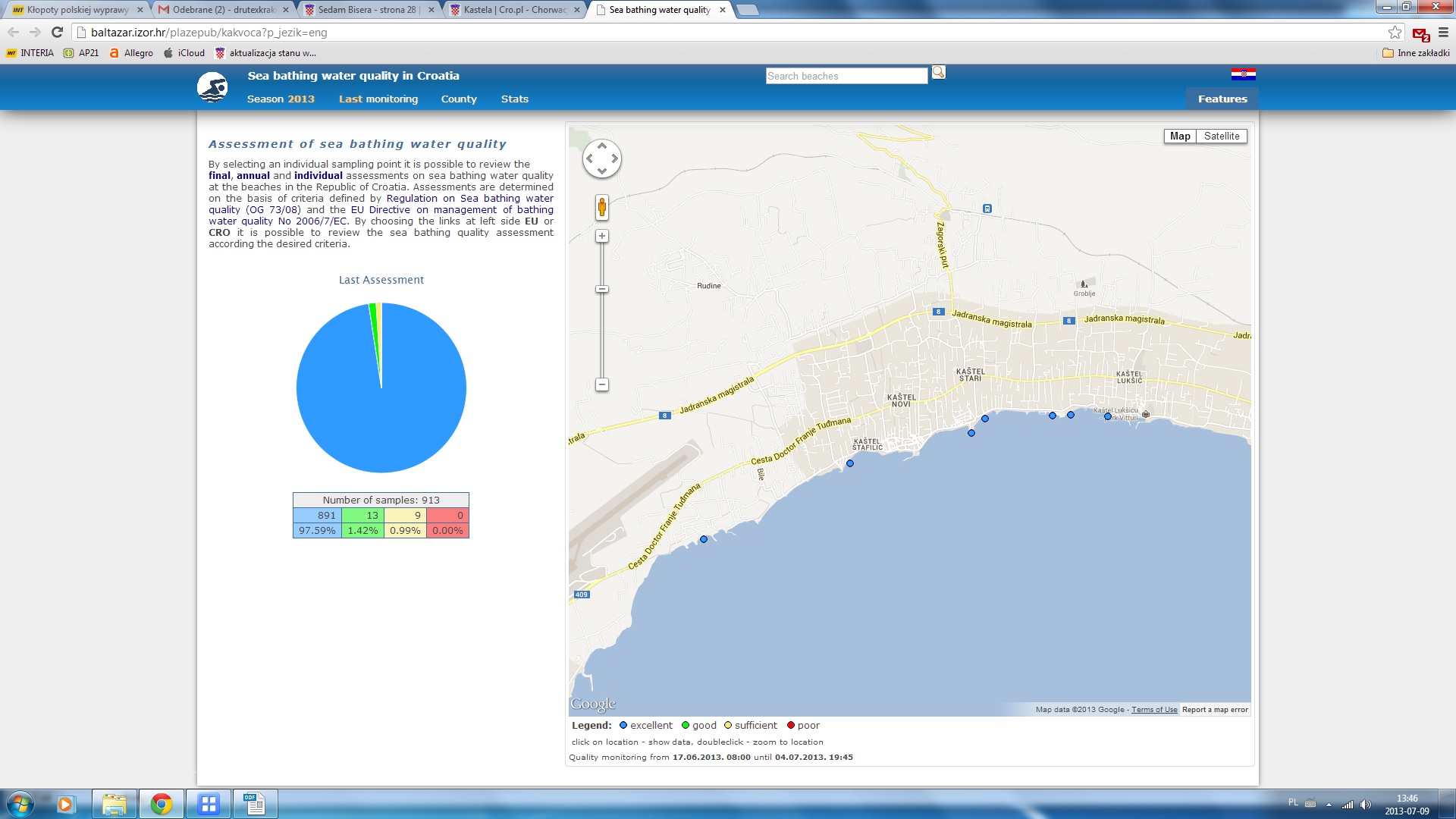Click map zoom in plus button
This screenshot has height=819, width=1456.
point(601,237)
